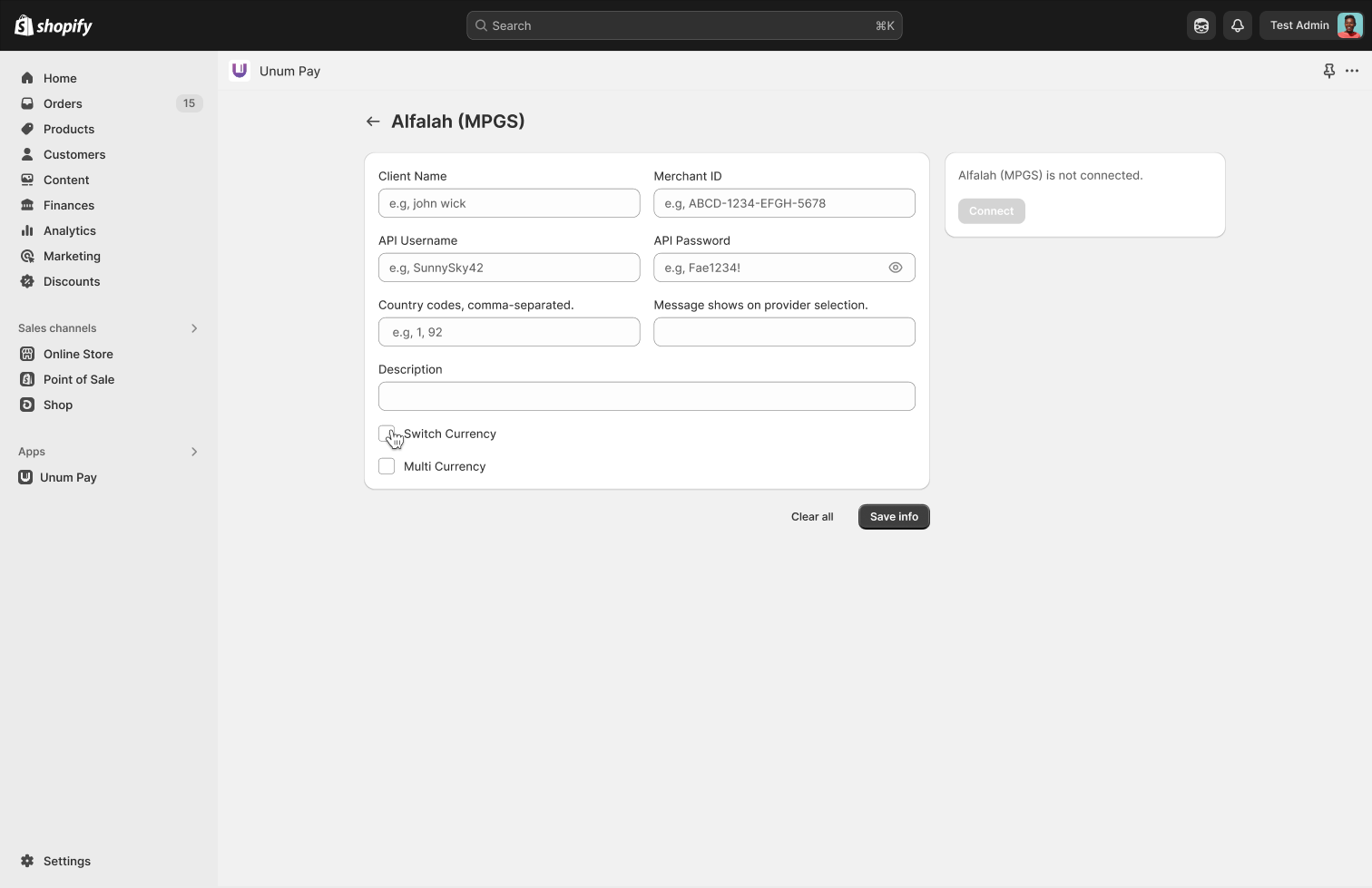
Task: Show API Password using the eye icon
Action: click(x=896, y=268)
